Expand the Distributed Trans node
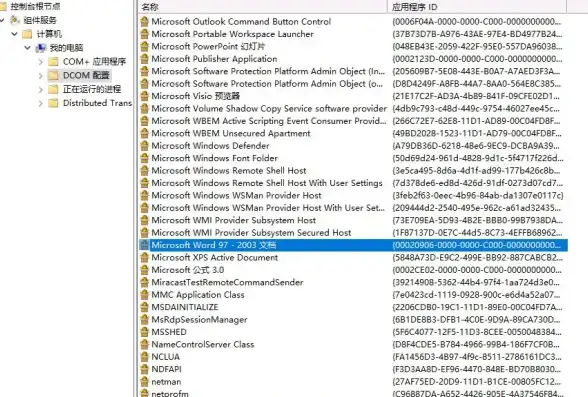Image resolution: width=588 pixels, height=397 pixels. 40,103
